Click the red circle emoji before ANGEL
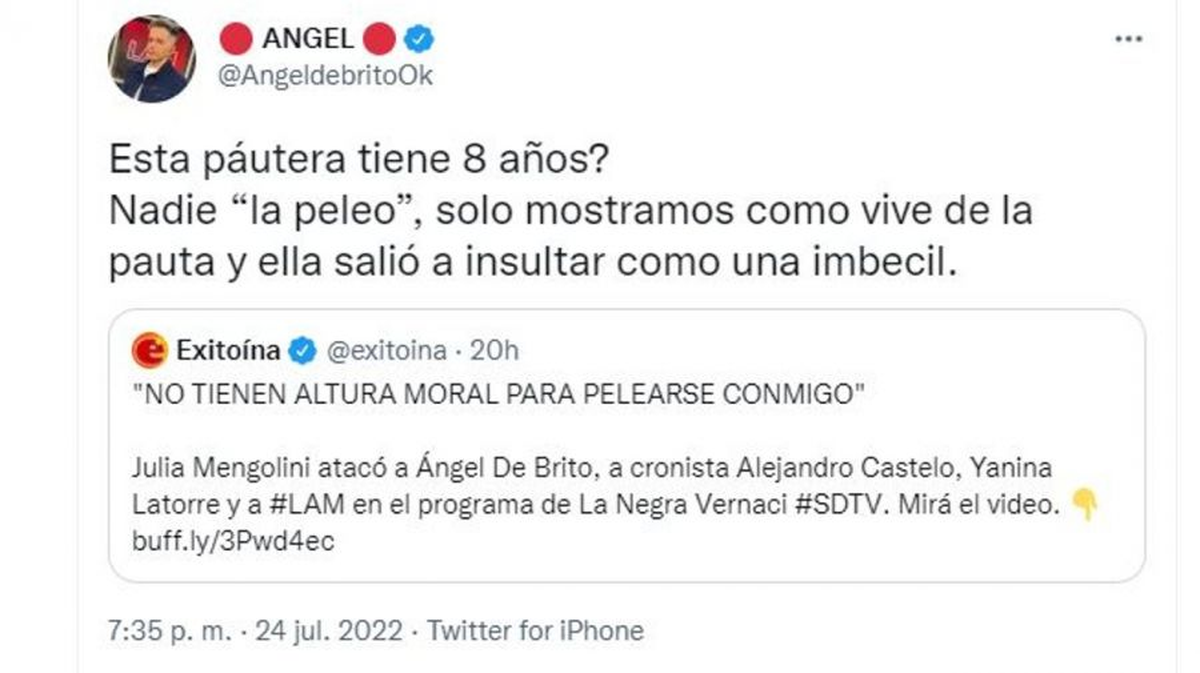Screen dimensions: 1200x673 (236, 40)
